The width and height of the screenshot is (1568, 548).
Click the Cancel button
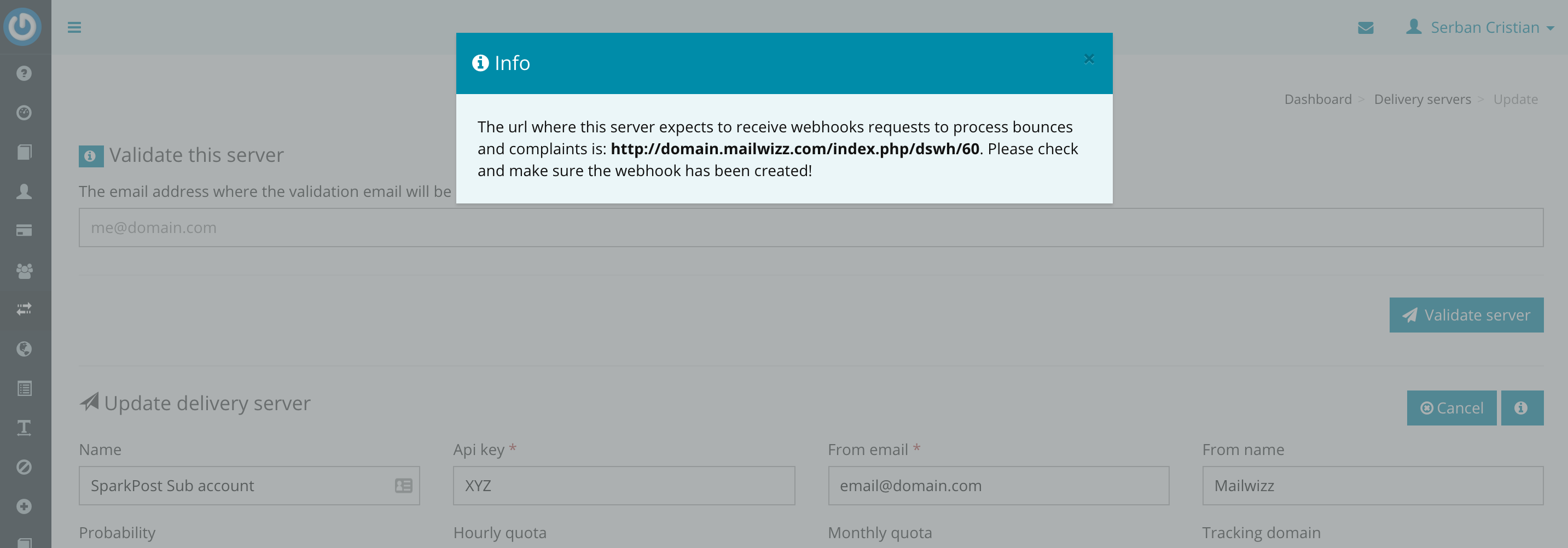pos(1451,408)
